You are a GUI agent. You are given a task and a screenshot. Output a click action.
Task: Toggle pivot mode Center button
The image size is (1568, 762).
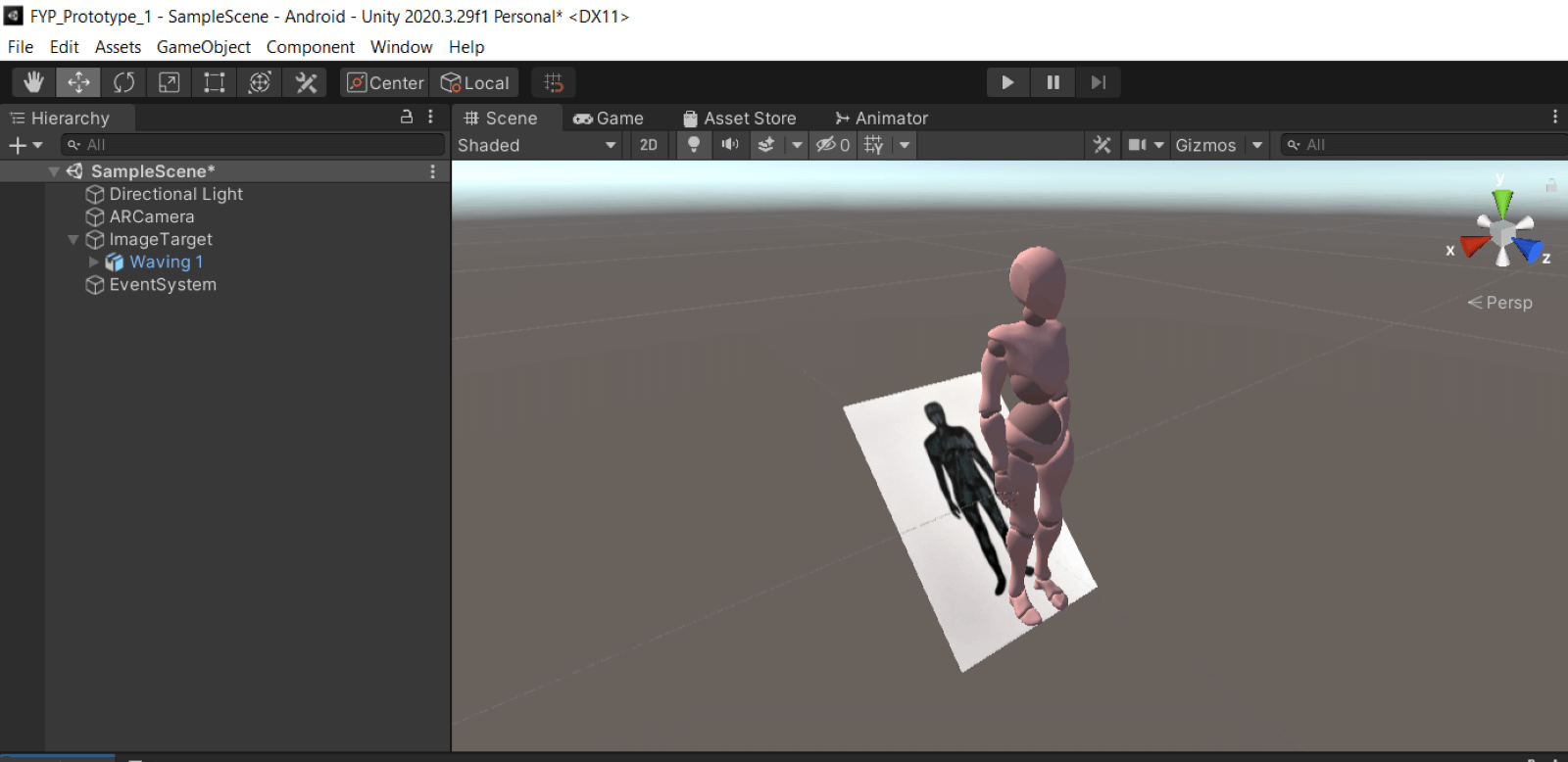[385, 82]
